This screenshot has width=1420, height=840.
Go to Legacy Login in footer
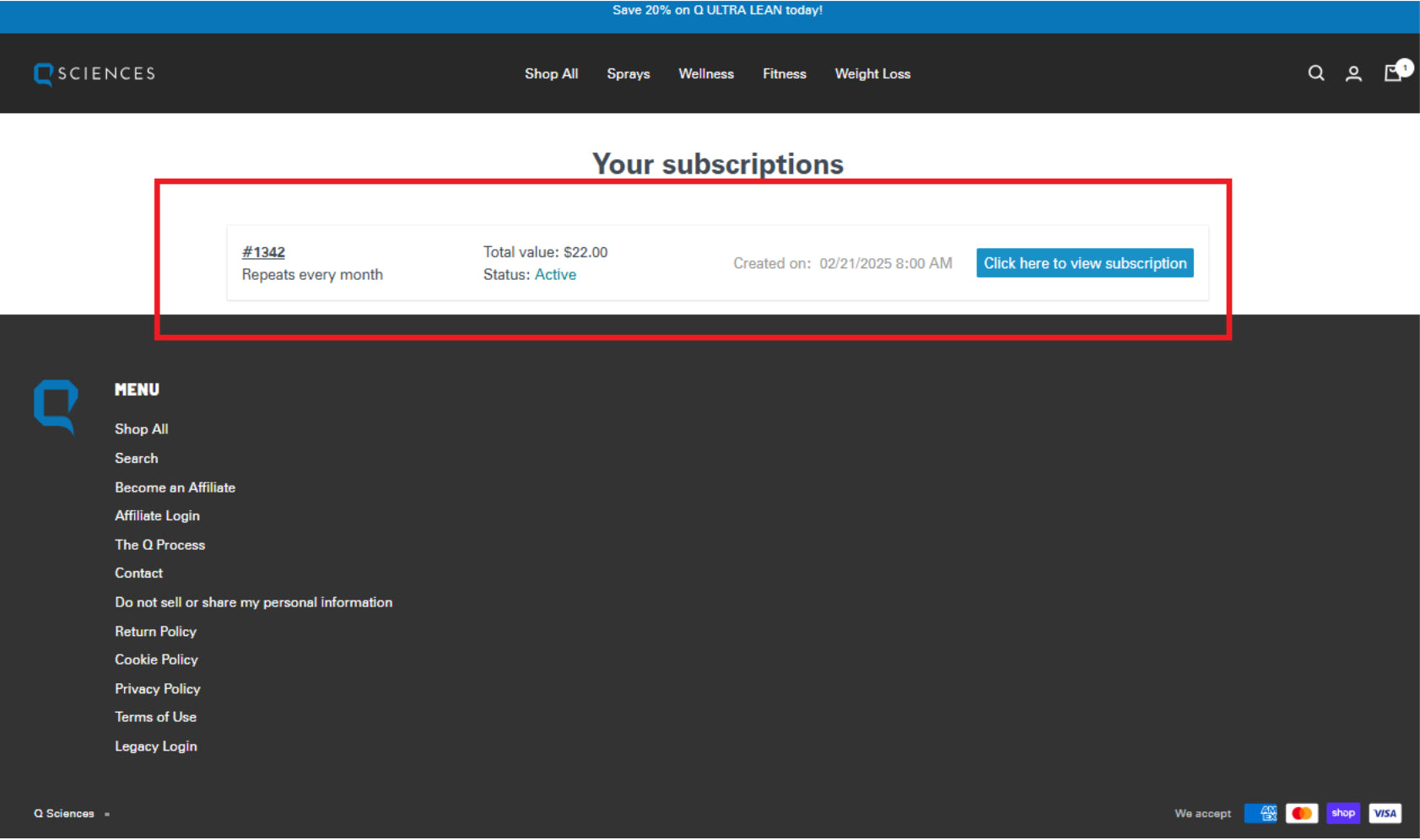pos(155,746)
